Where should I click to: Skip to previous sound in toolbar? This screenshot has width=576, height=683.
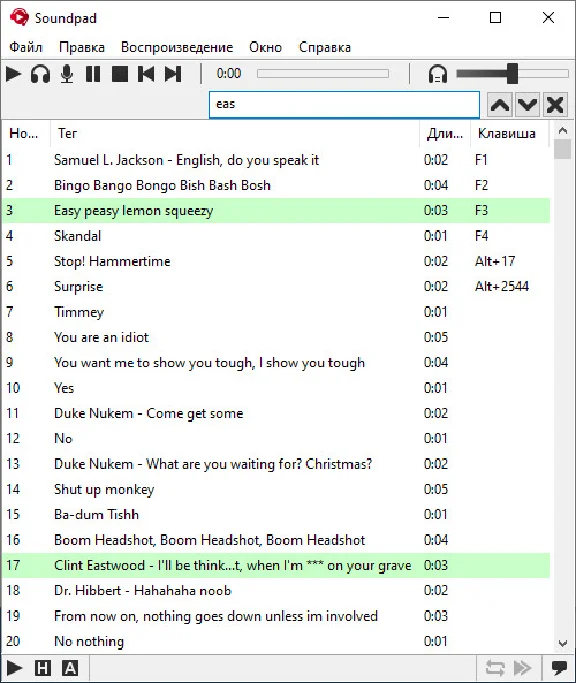point(146,74)
